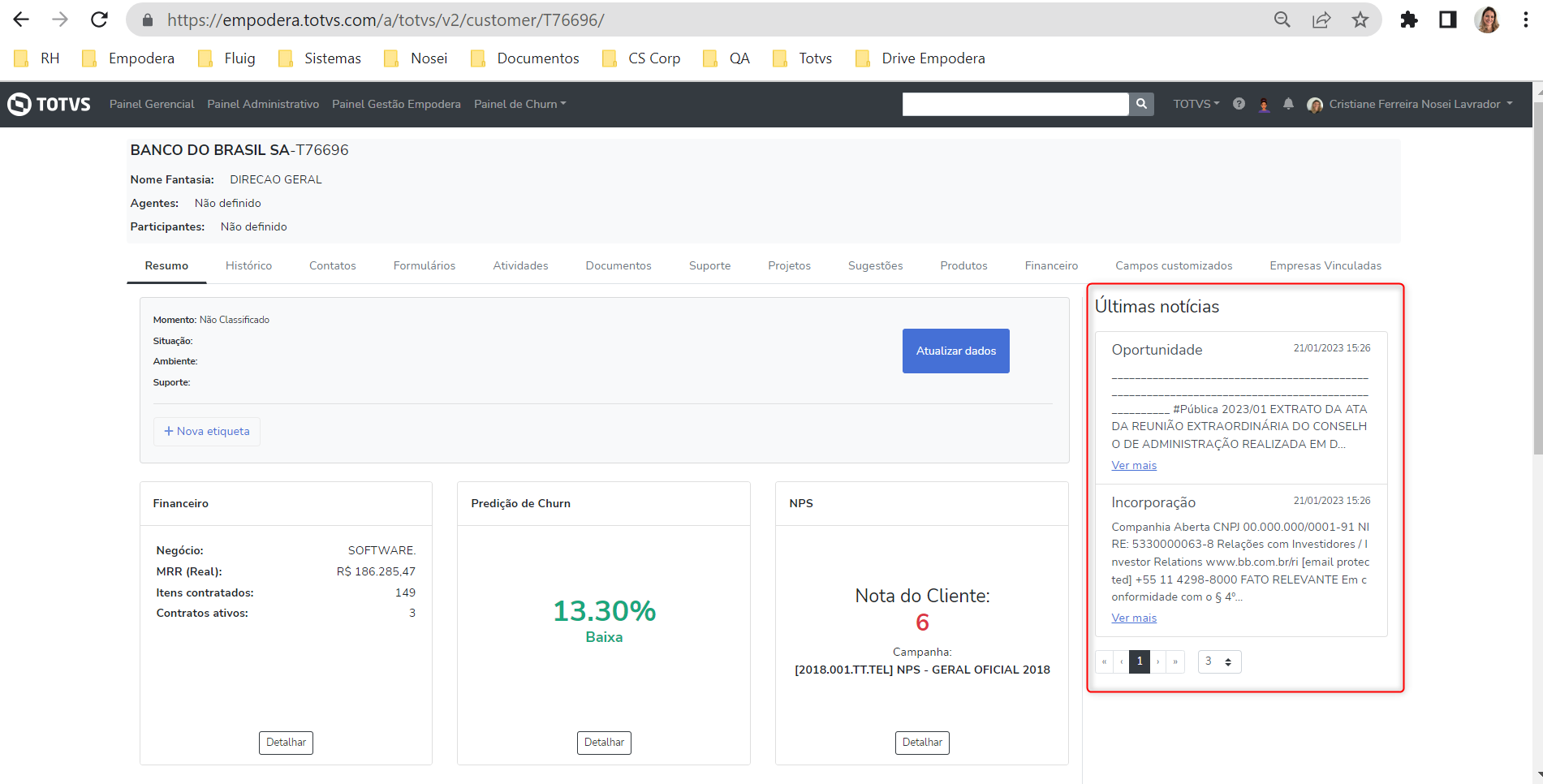Reload the page with the refresh icon

[99, 19]
